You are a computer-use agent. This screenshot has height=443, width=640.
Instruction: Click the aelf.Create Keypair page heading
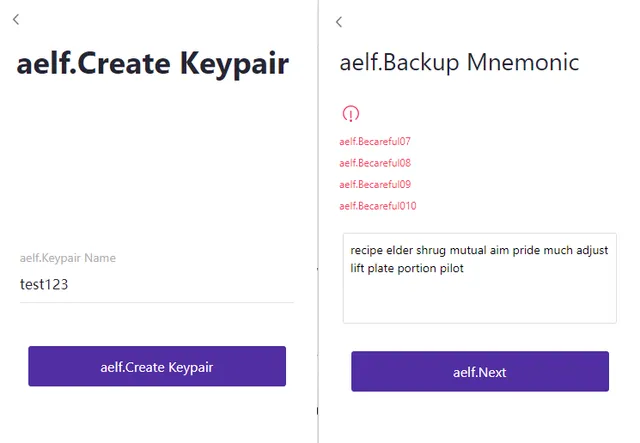[x=153, y=63]
